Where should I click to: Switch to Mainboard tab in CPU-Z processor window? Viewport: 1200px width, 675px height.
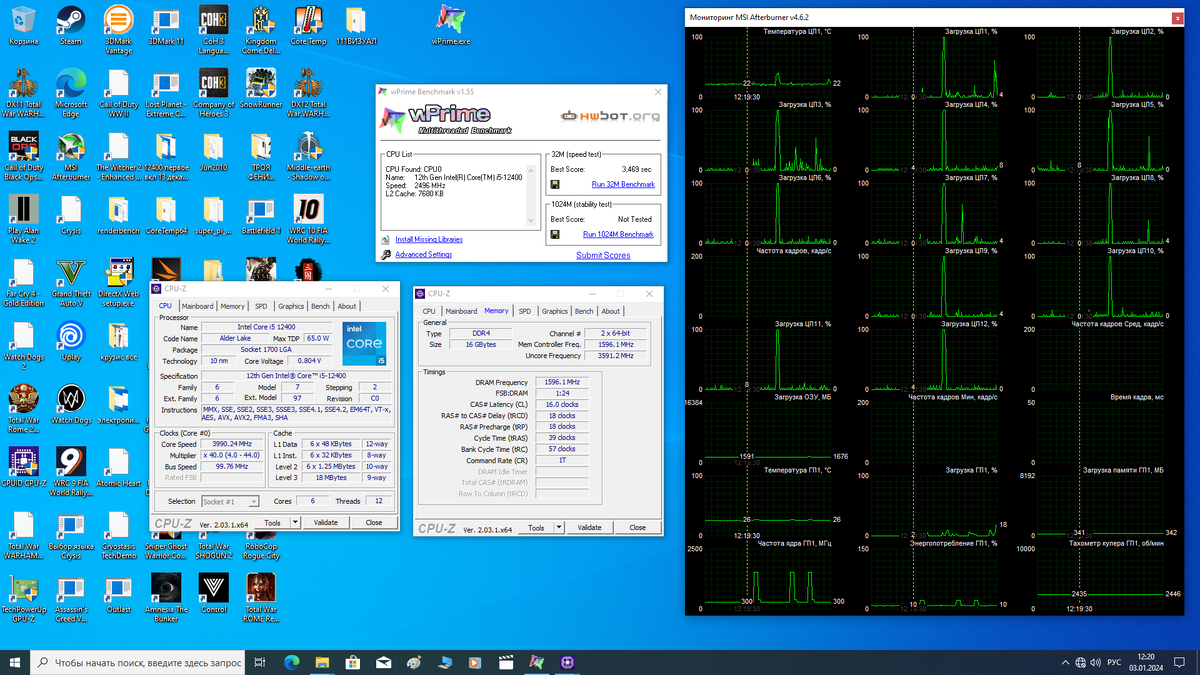point(197,306)
